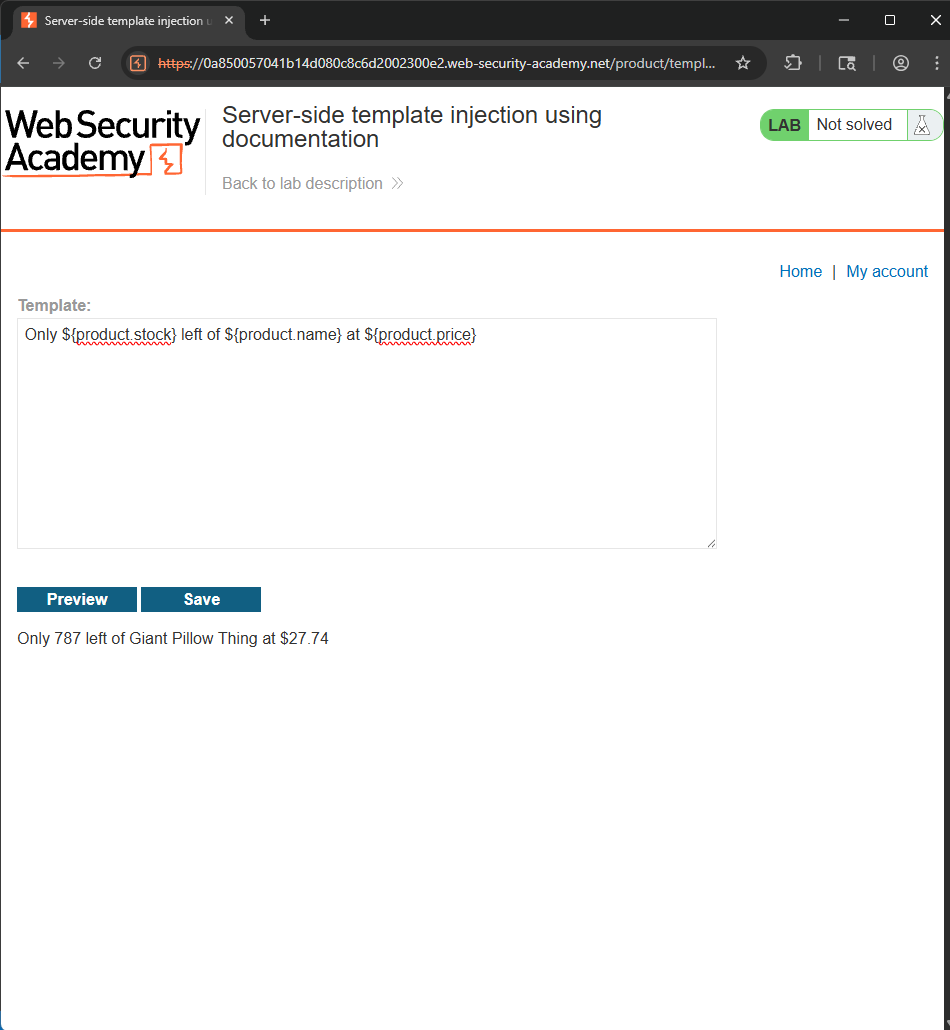Click inside the Template text area
Viewport: 950px width, 1030px height.
(x=367, y=434)
